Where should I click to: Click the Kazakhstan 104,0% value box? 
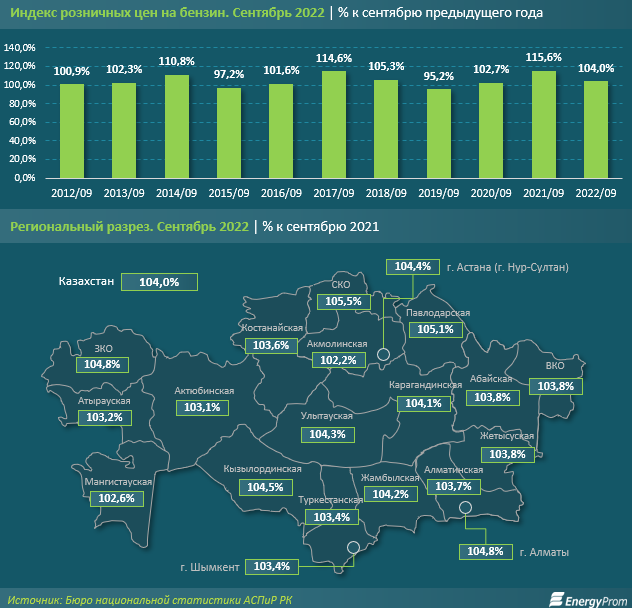159,283
